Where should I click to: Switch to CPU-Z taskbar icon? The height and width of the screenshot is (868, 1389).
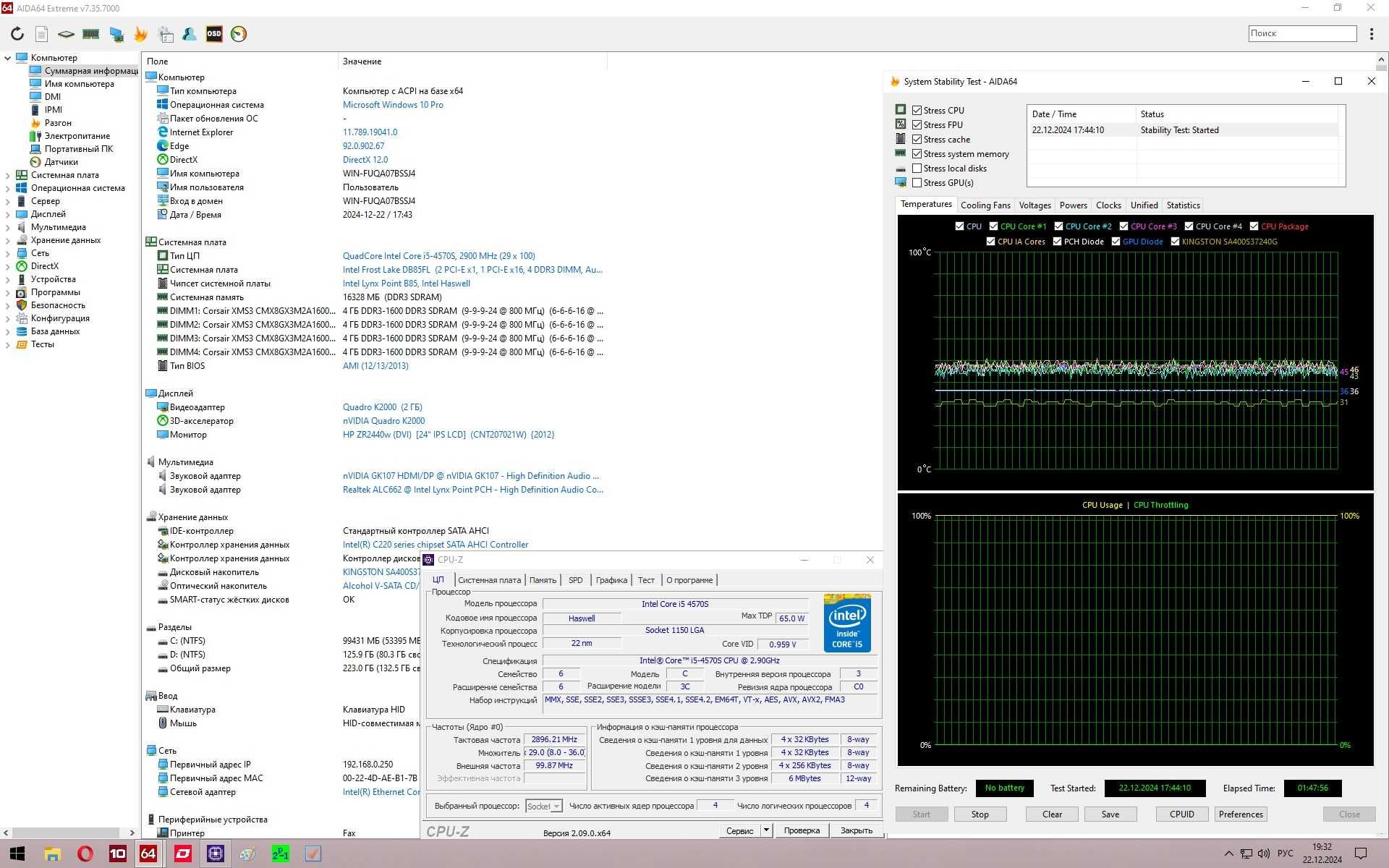coord(215,854)
